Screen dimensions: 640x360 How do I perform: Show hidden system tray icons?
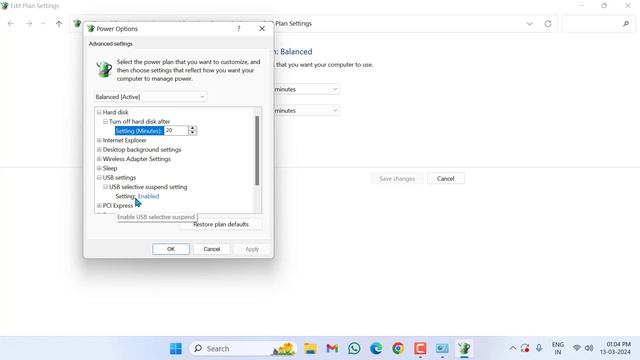tap(513, 348)
